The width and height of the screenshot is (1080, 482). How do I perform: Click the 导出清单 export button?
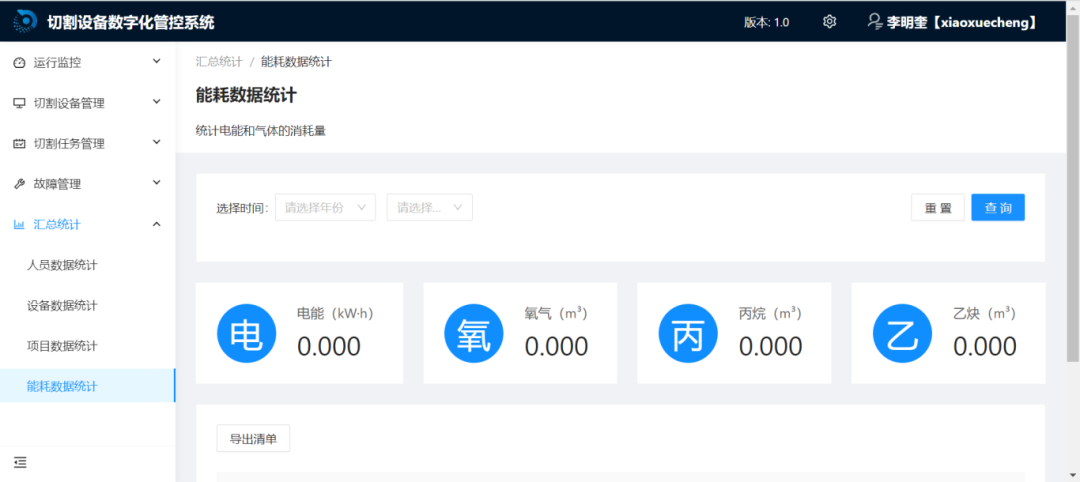(253, 439)
